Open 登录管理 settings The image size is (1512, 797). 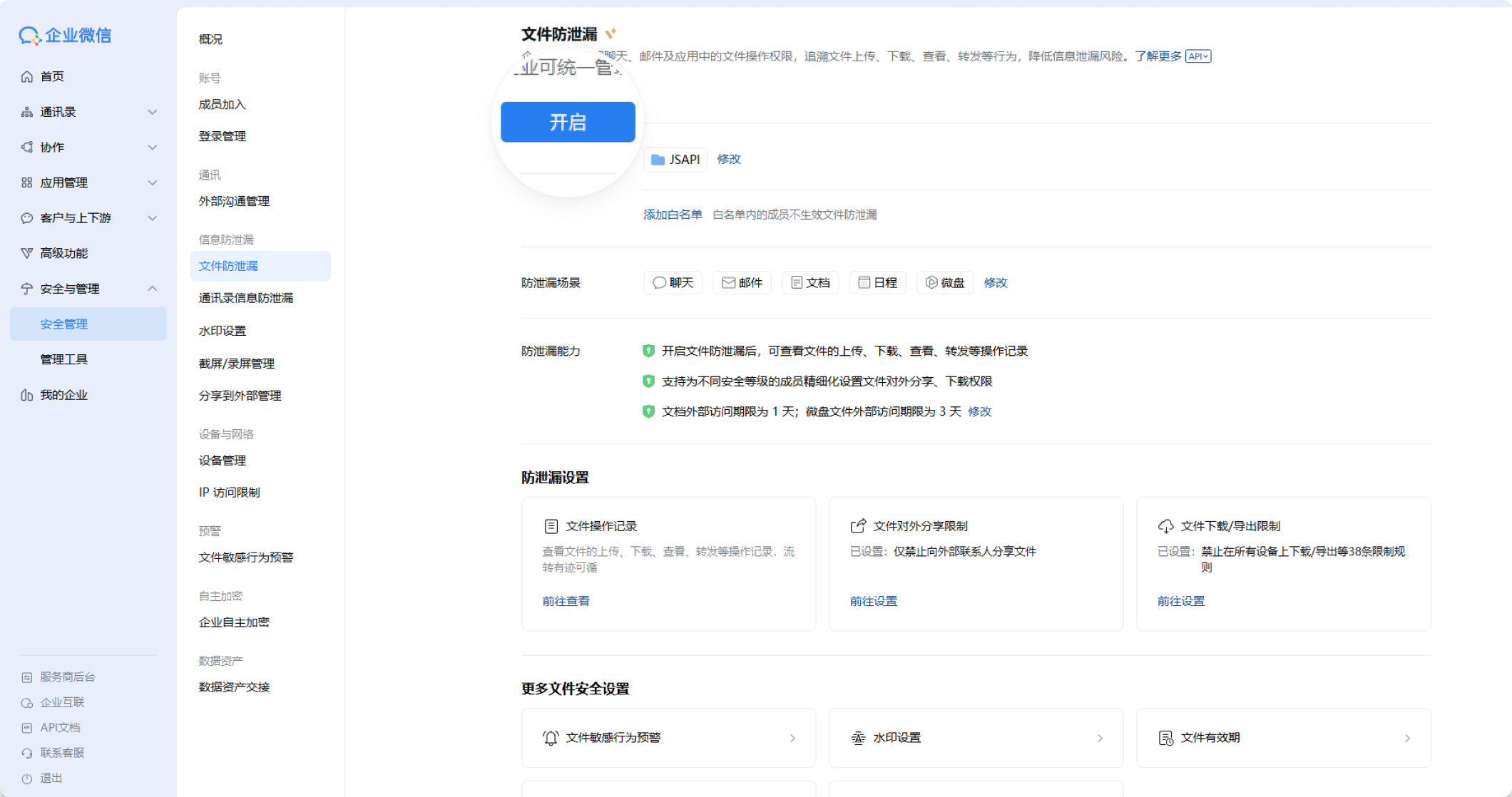(x=223, y=136)
